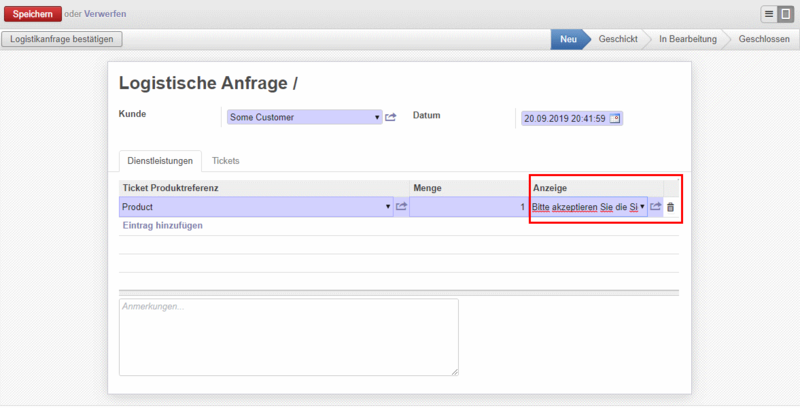Screen dimensions: 800x408
Task: Switch to form view icon
Action: [x=785, y=14]
